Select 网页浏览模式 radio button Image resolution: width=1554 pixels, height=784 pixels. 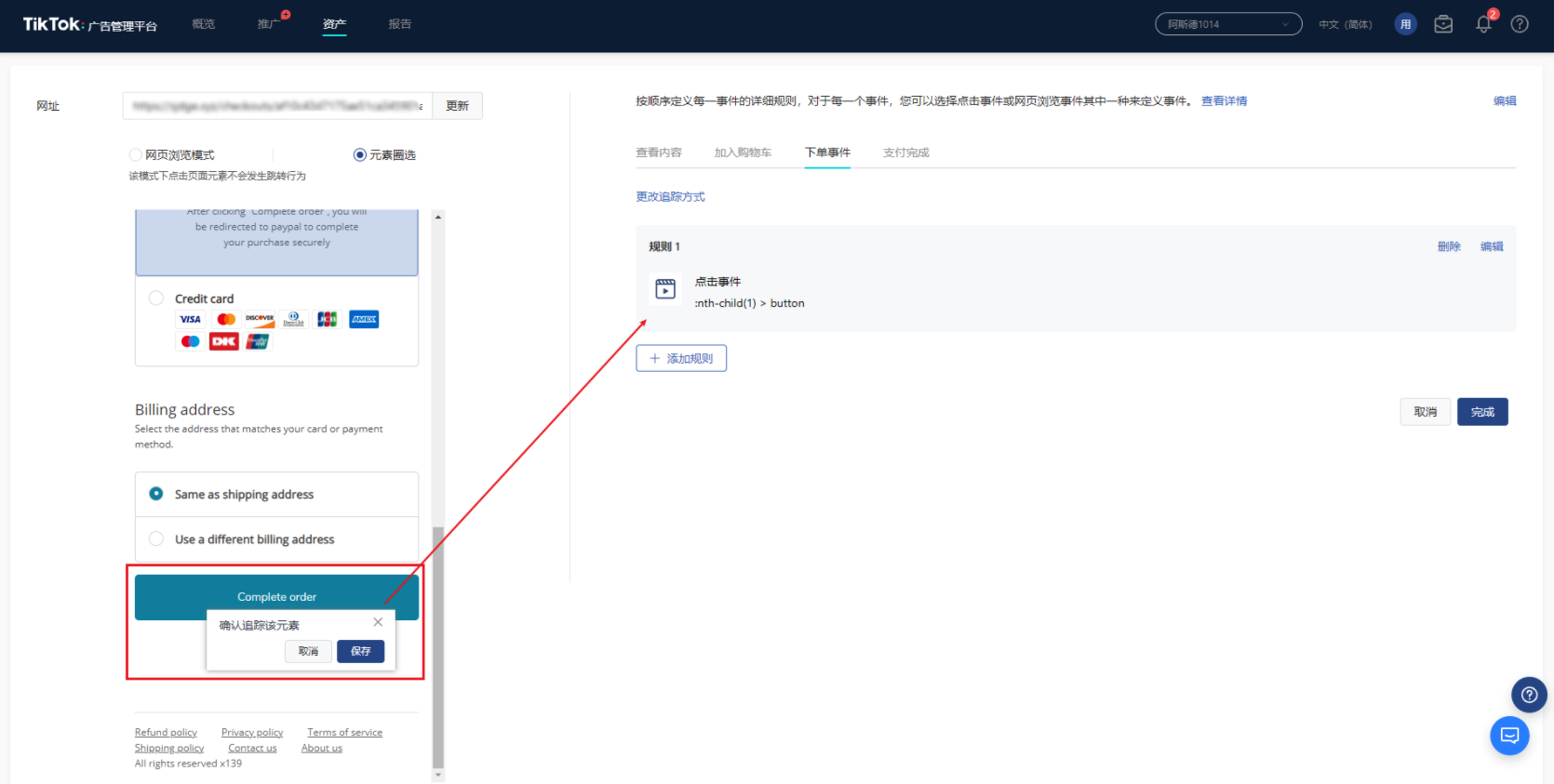pos(136,155)
